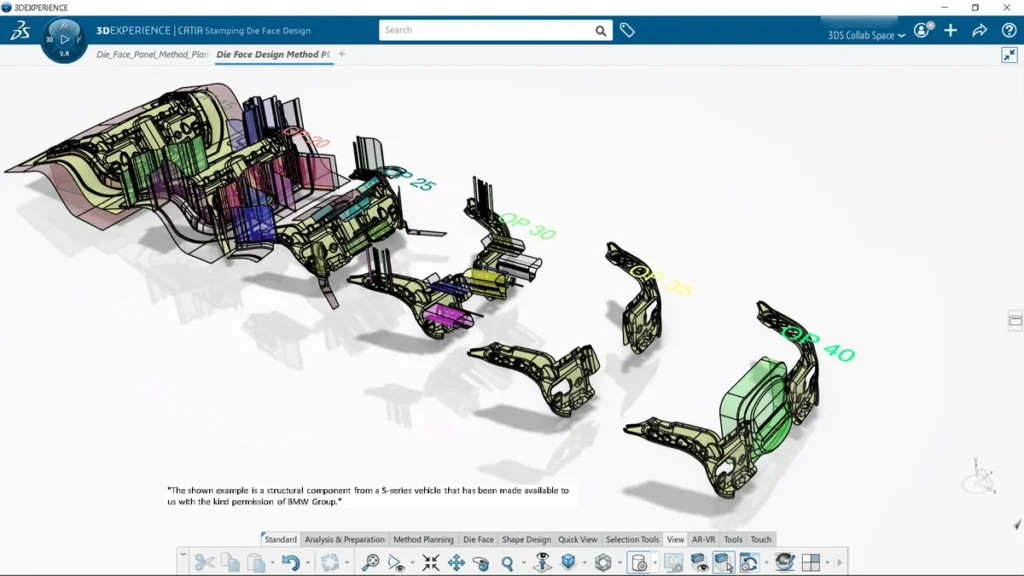The height and width of the screenshot is (576, 1024).
Task: Click the Search input field
Action: click(x=487, y=30)
